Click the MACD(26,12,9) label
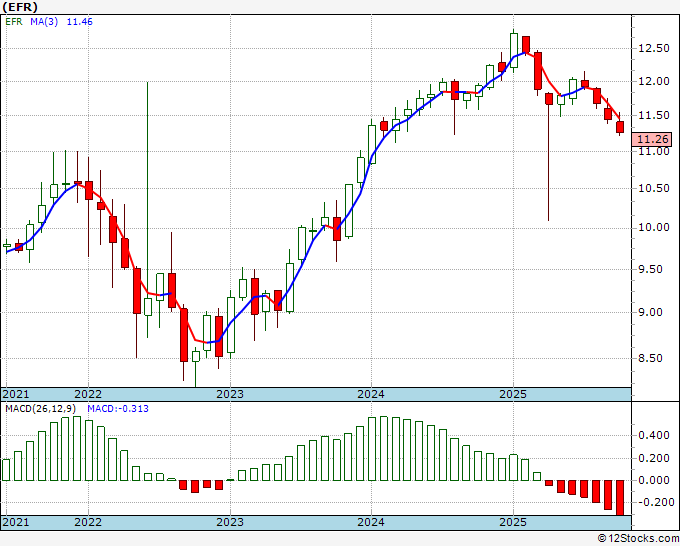680x546 pixels. click(x=41, y=409)
